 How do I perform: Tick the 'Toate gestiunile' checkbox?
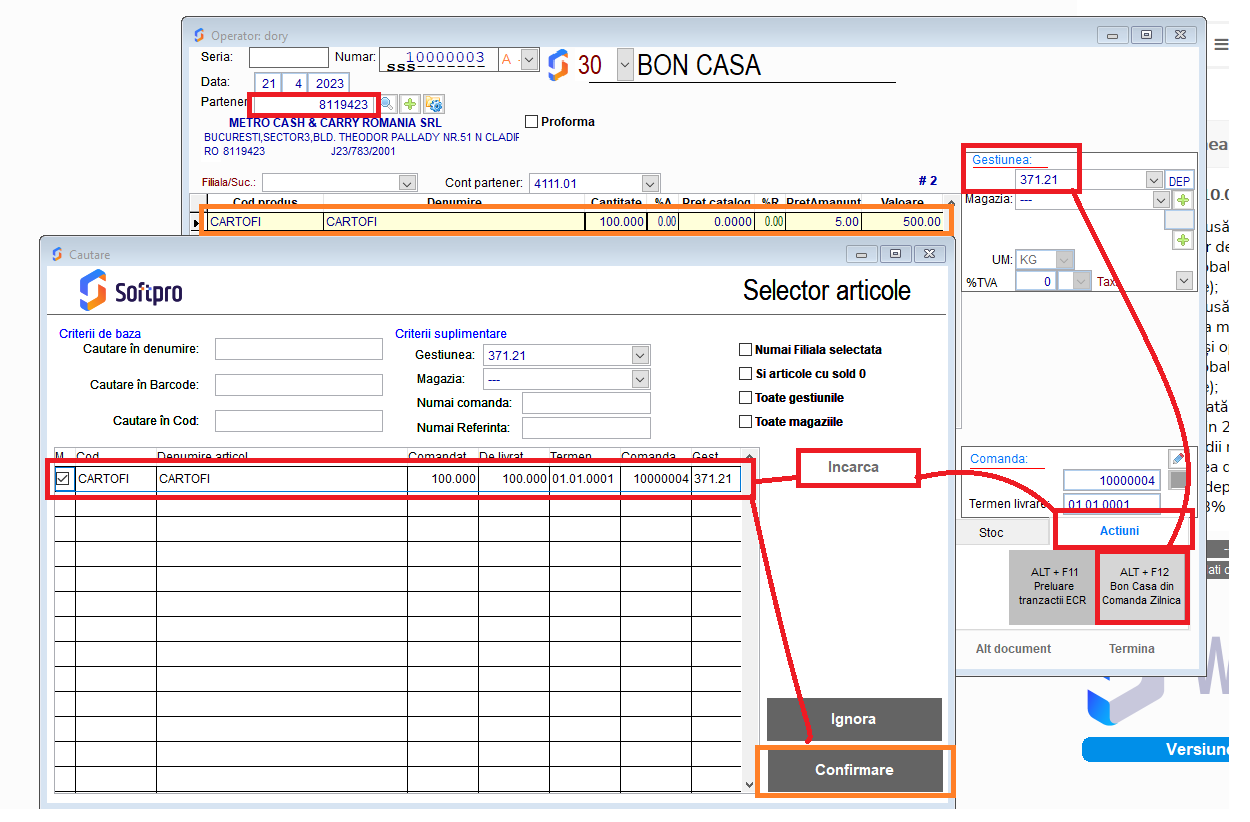[745, 398]
